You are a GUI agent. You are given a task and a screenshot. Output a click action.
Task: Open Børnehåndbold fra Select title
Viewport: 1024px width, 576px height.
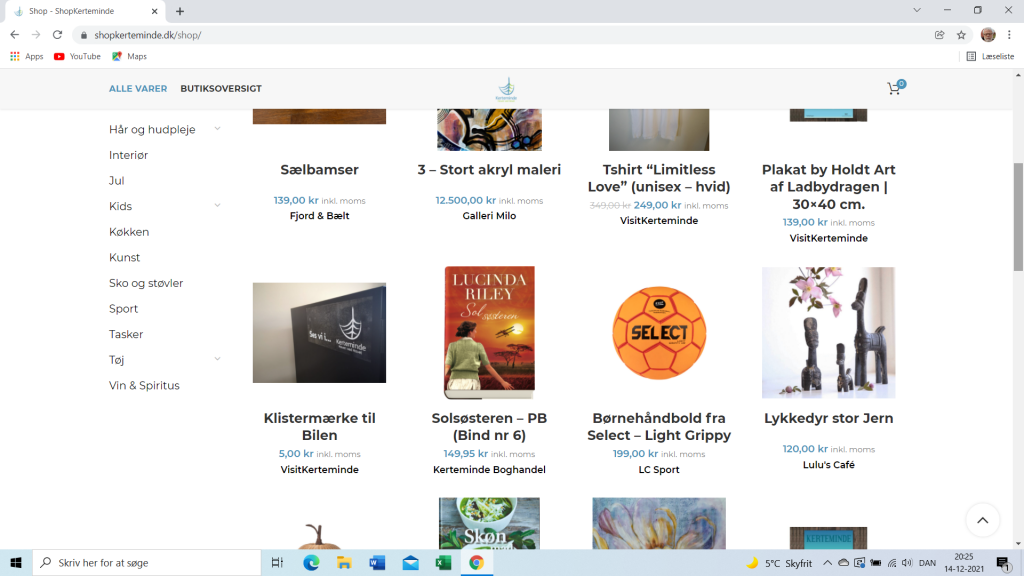click(x=659, y=426)
